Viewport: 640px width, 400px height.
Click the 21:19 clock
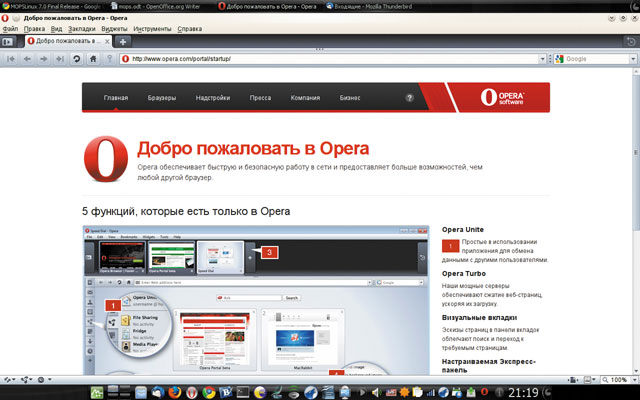(x=523, y=393)
